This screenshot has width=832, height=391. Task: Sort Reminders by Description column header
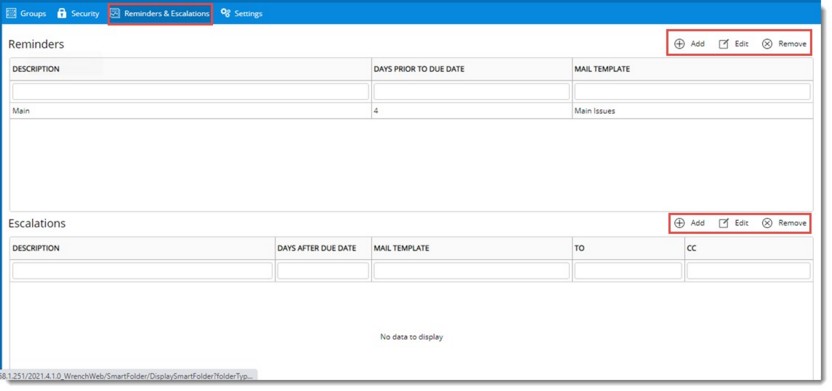(36, 69)
